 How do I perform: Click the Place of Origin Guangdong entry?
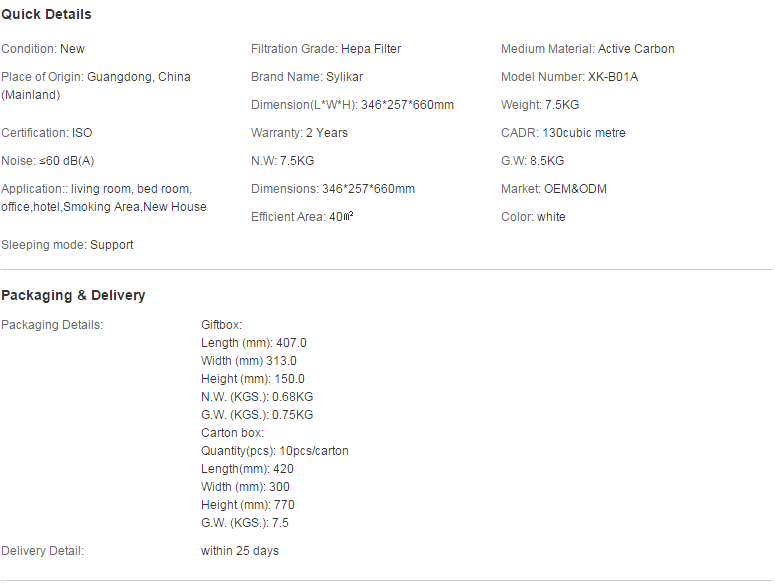96,86
